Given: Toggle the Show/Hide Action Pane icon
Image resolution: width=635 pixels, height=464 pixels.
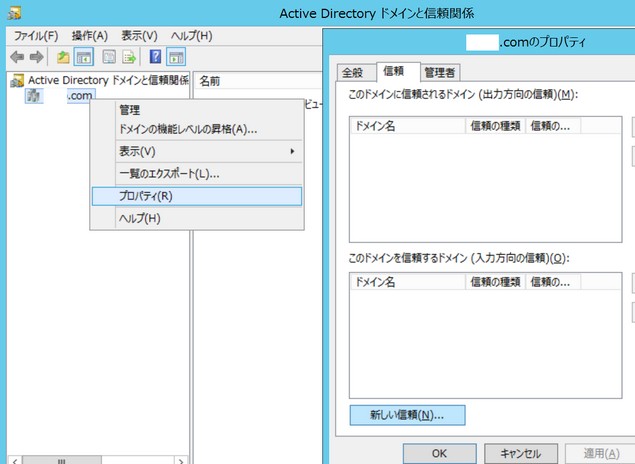Looking at the screenshot, I should tap(176, 57).
